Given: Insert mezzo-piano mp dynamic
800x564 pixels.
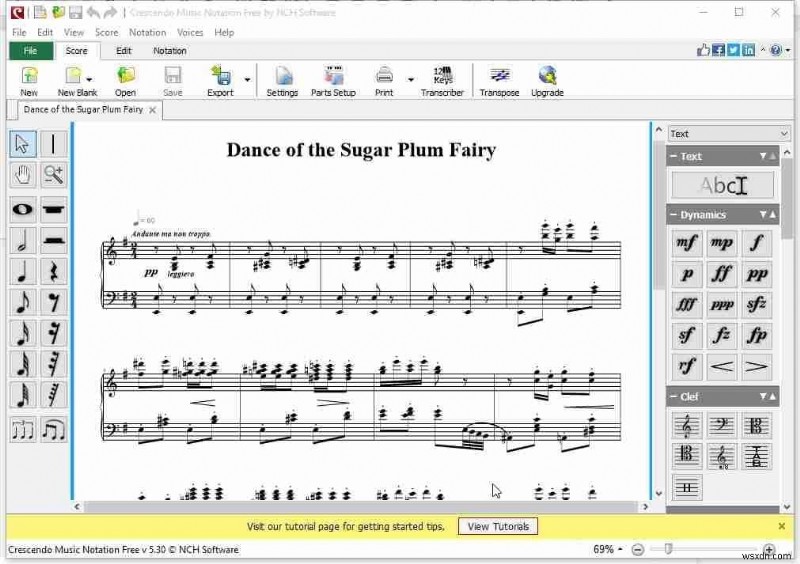Looking at the screenshot, I should coord(721,243).
